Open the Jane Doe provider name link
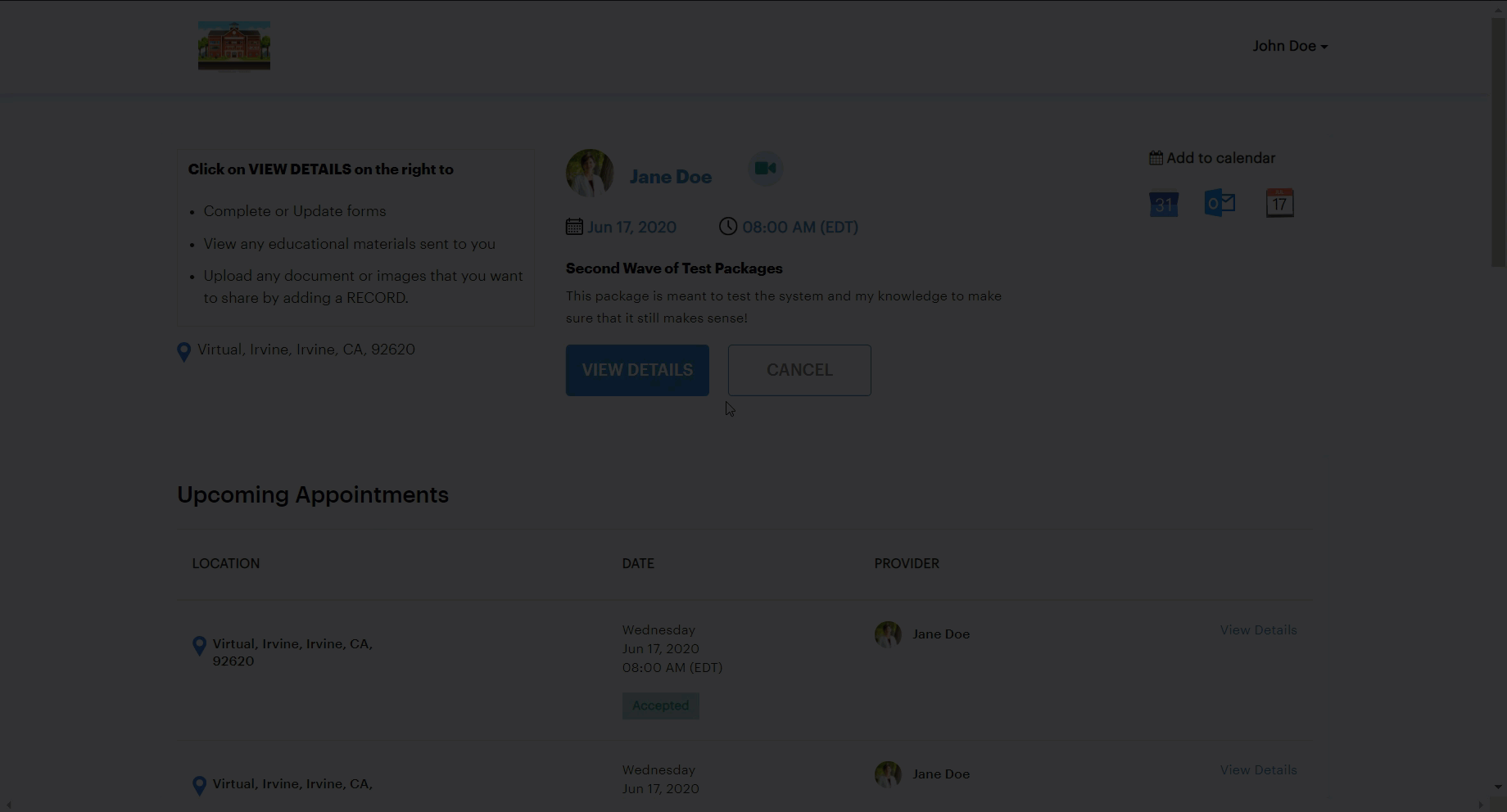This screenshot has height=812, width=1507. click(670, 177)
